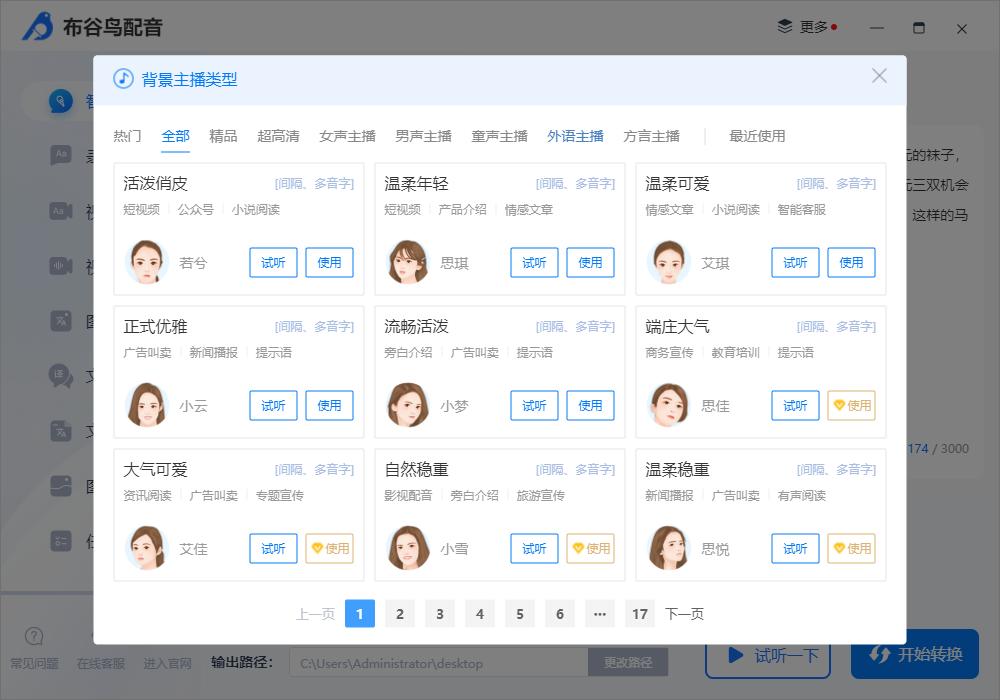This screenshot has height=700, width=1000.
Task: Go to page 3
Action: click(x=439, y=613)
